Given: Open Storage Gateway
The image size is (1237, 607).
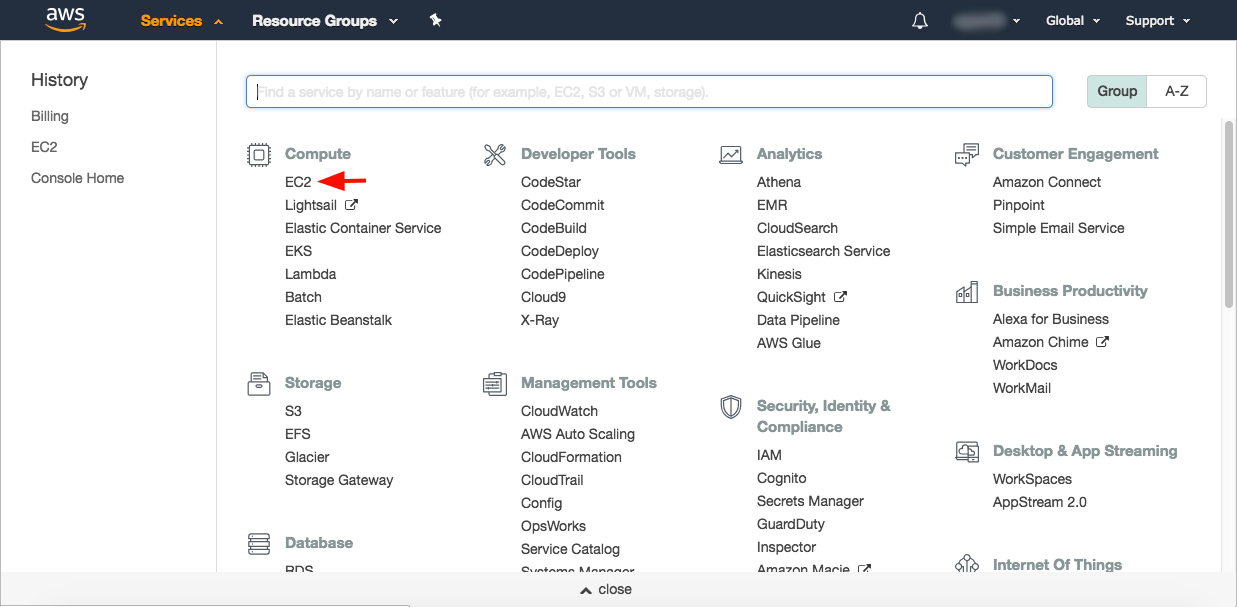Looking at the screenshot, I should [339, 480].
